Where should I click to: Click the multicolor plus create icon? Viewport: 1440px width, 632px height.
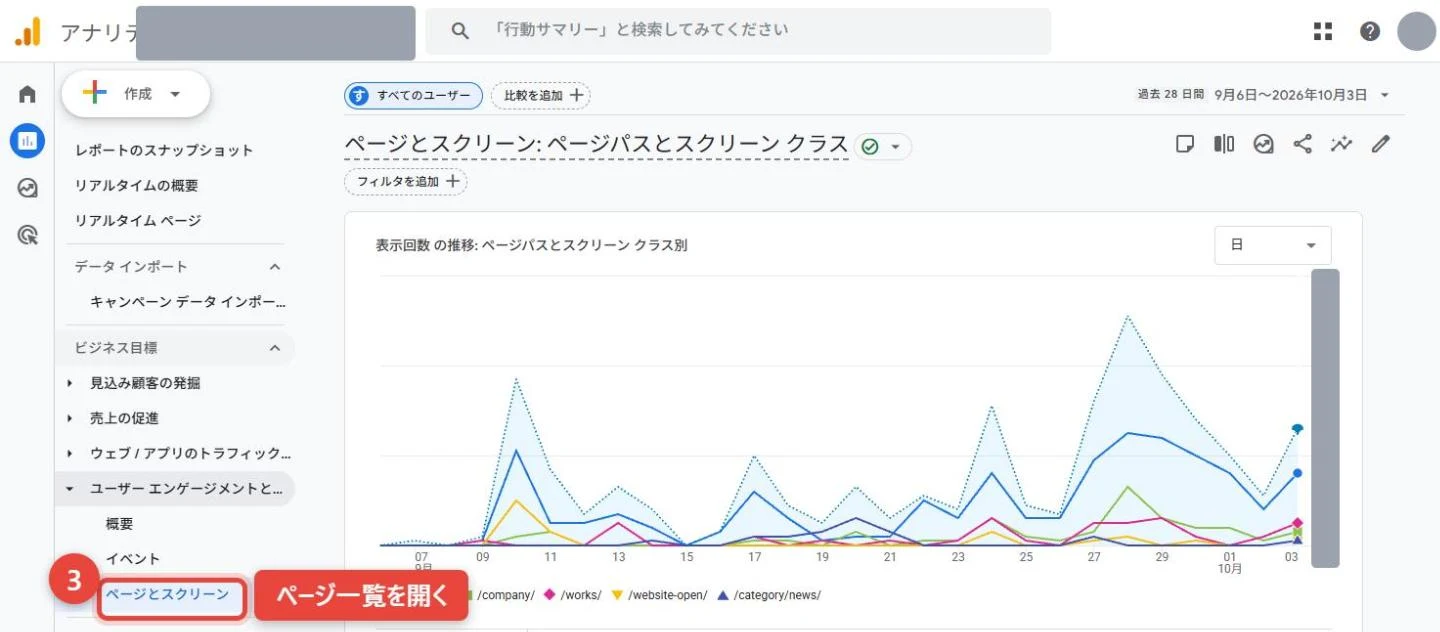[95, 93]
